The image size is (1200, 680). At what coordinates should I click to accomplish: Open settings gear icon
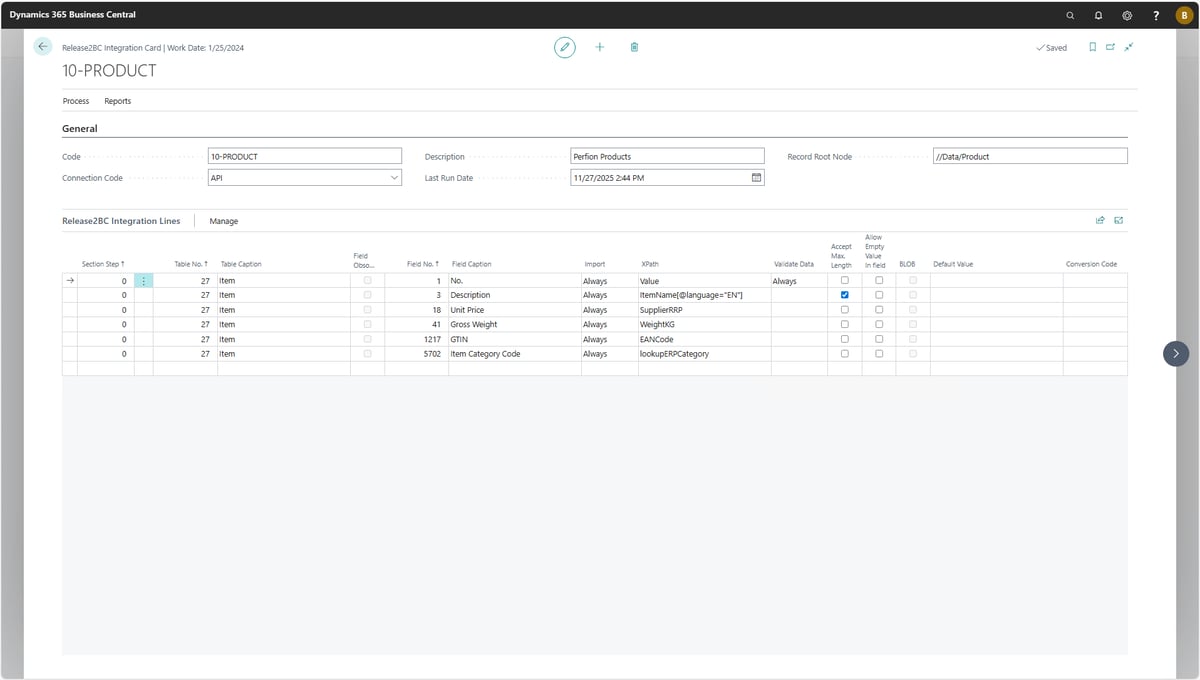click(x=1127, y=15)
